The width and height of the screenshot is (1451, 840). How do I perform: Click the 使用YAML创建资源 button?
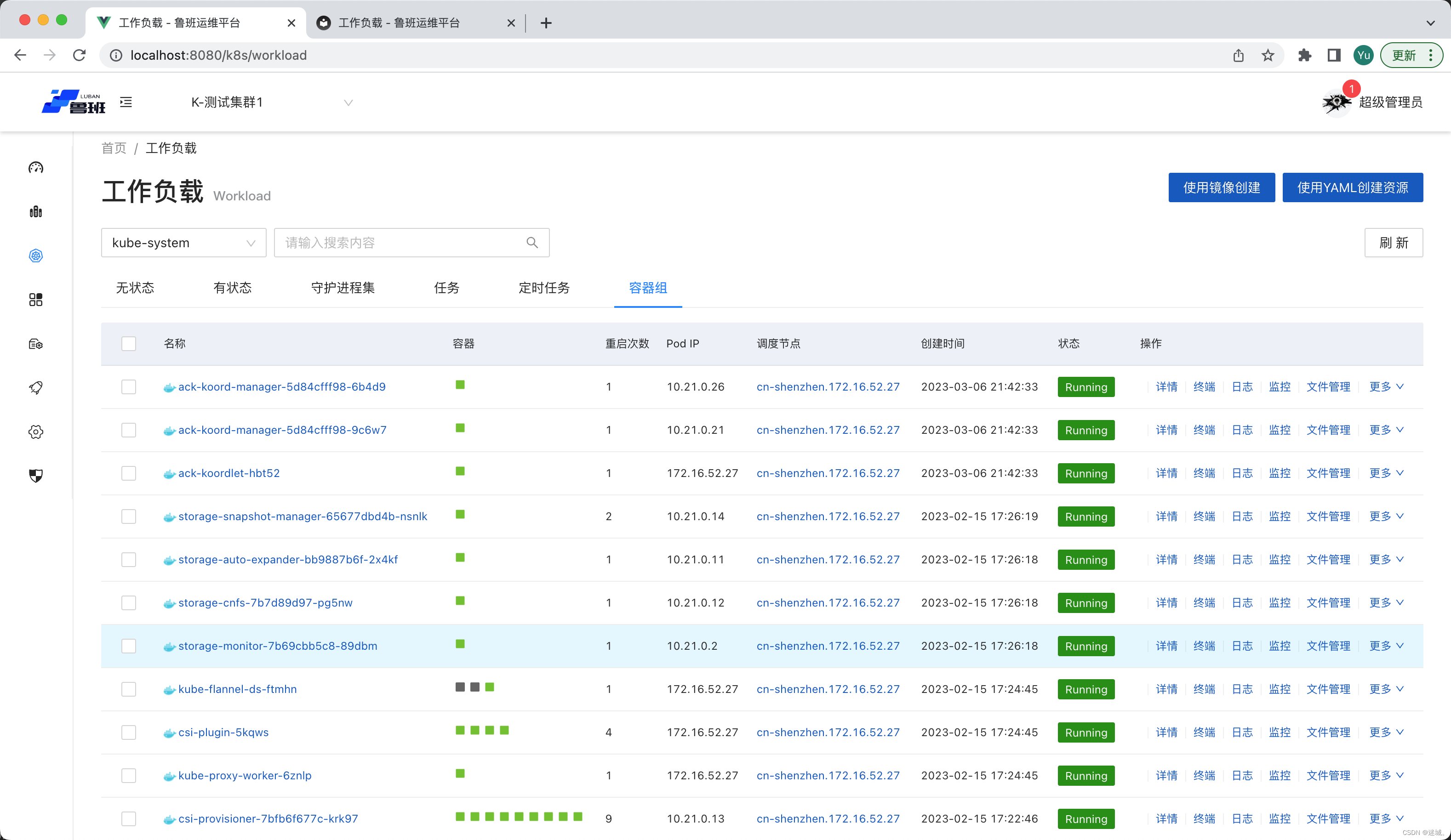(1352, 187)
